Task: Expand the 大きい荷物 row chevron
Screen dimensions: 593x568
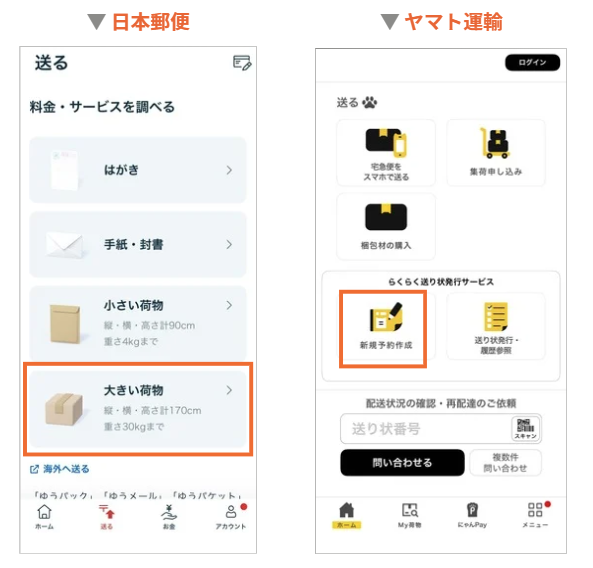Action: click(x=229, y=390)
